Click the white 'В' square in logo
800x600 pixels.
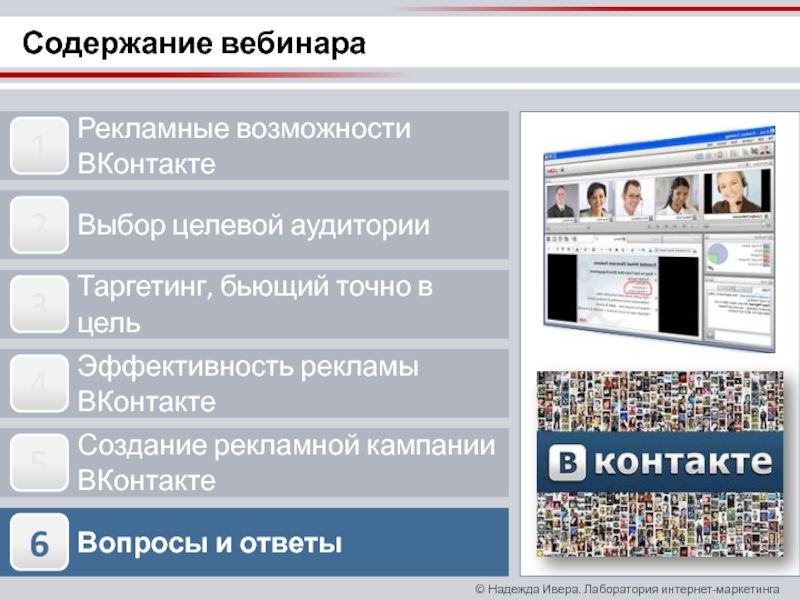point(567,463)
